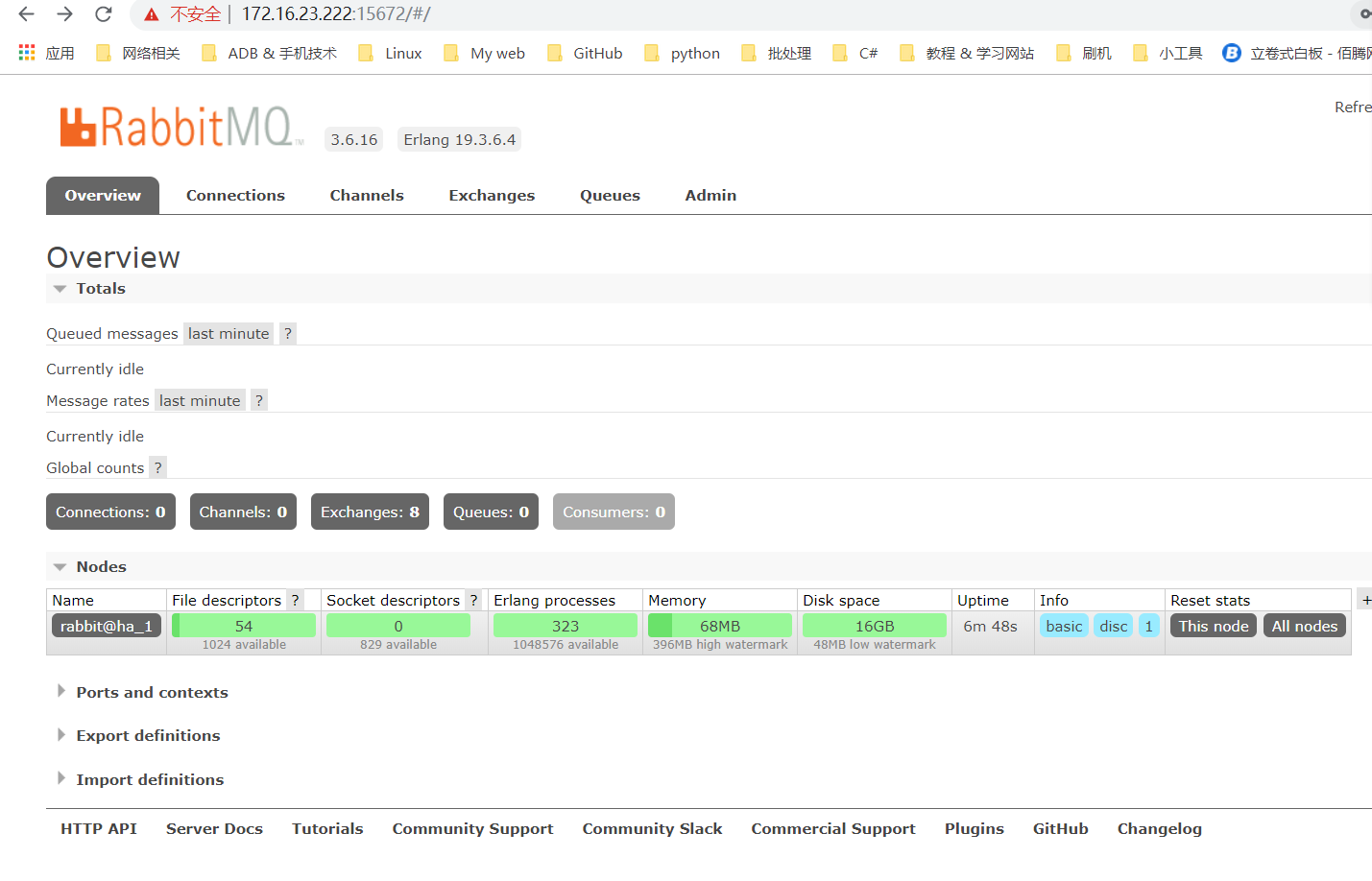Screen dimensions: 1372x881
Task: Open the ADB & 手机技术 bookmark folder
Action: pos(269,53)
